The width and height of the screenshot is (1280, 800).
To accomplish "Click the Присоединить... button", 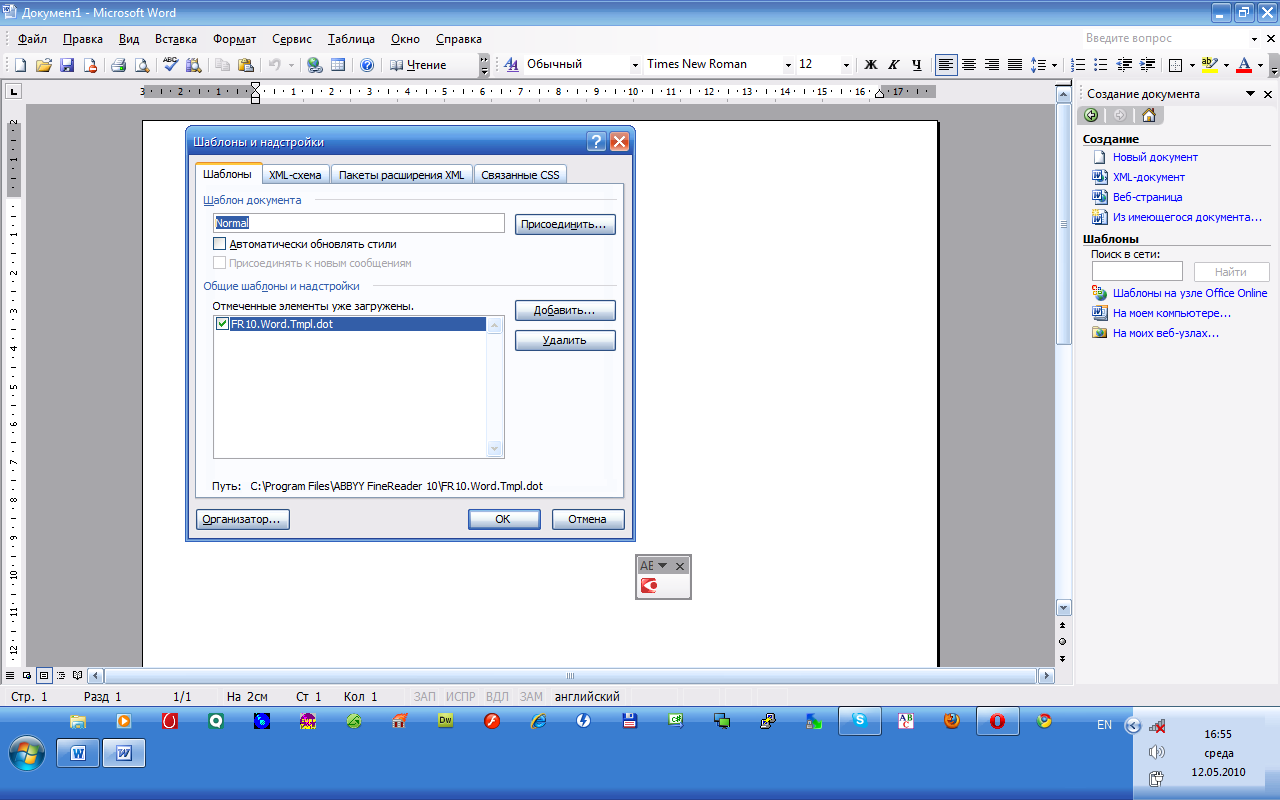I will [x=565, y=224].
